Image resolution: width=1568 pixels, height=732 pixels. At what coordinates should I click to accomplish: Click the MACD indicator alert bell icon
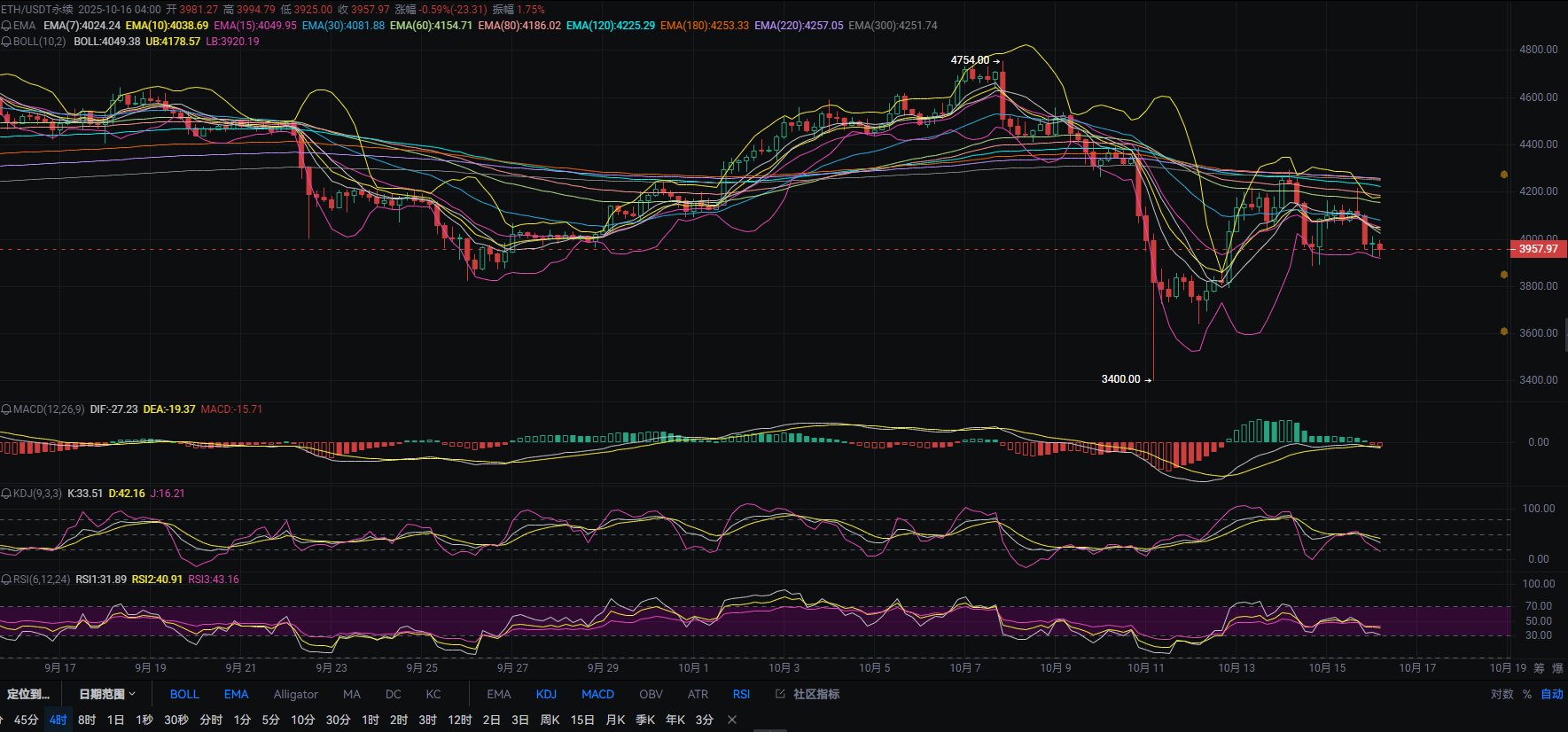tap(6, 409)
